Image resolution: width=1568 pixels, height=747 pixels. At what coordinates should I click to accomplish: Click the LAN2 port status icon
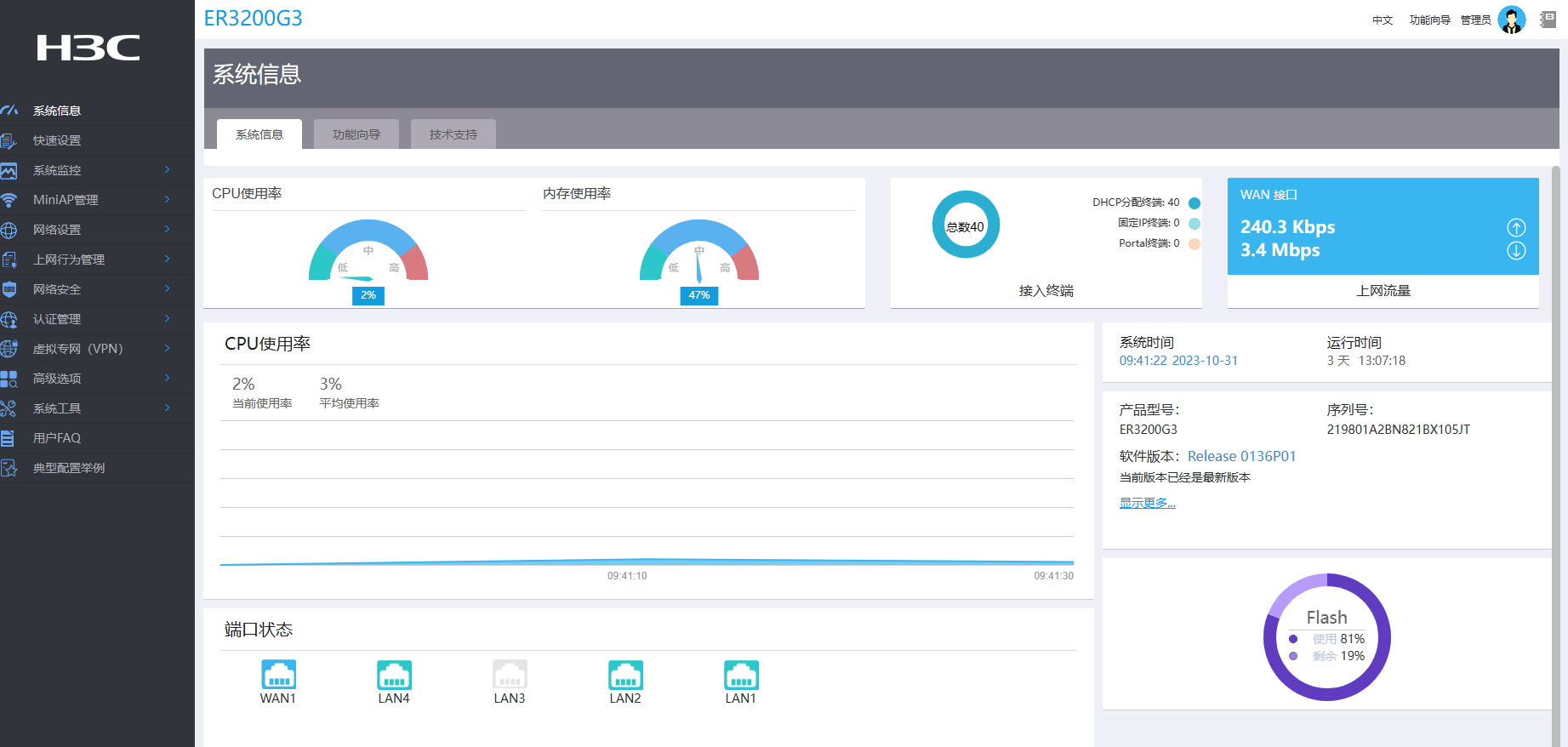[625, 675]
